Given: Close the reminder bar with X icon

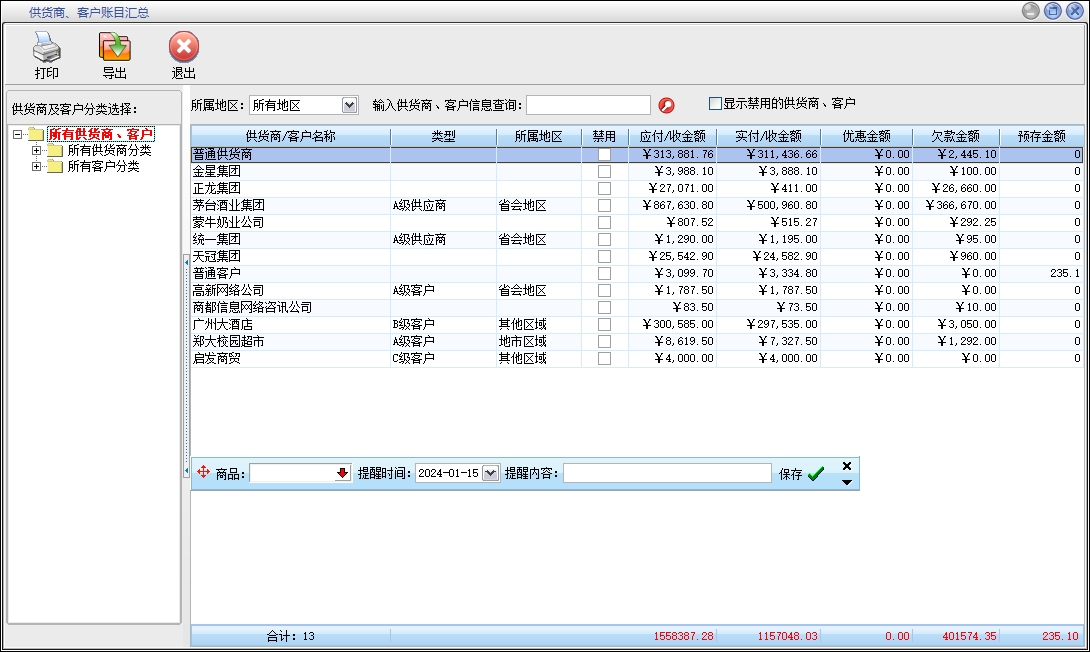Looking at the screenshot, I should [846, 466].
